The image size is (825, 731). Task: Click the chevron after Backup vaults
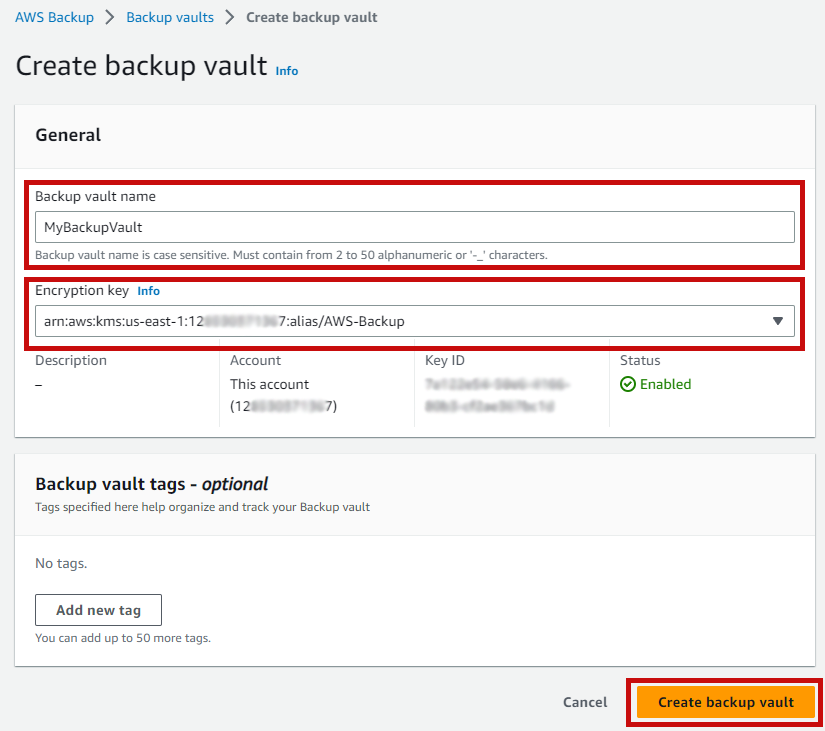tap(229, 17)
